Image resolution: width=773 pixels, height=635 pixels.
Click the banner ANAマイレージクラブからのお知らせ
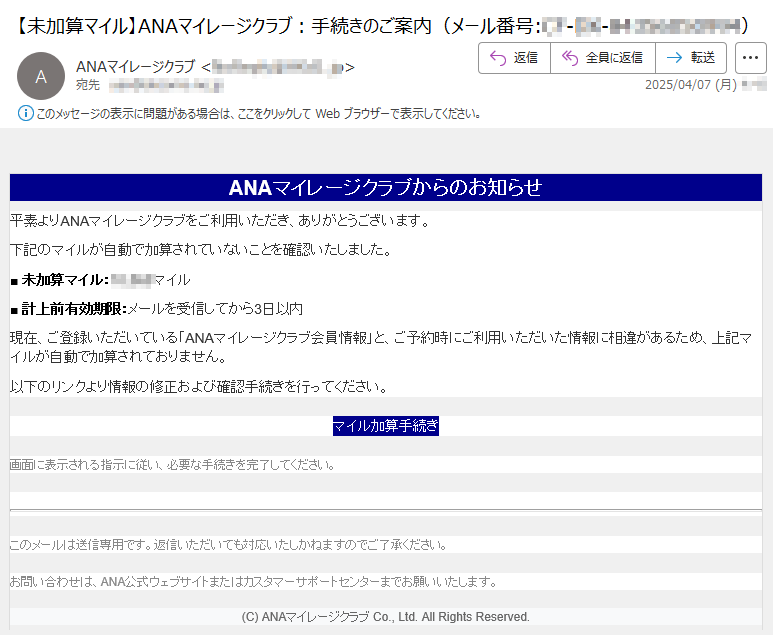click(386, 187)
